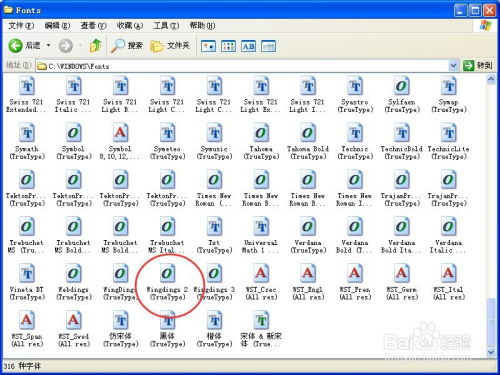This screenshot has height=375, width=500.
Task: Expand the address bar dropdown
Action: coord(453,66)
